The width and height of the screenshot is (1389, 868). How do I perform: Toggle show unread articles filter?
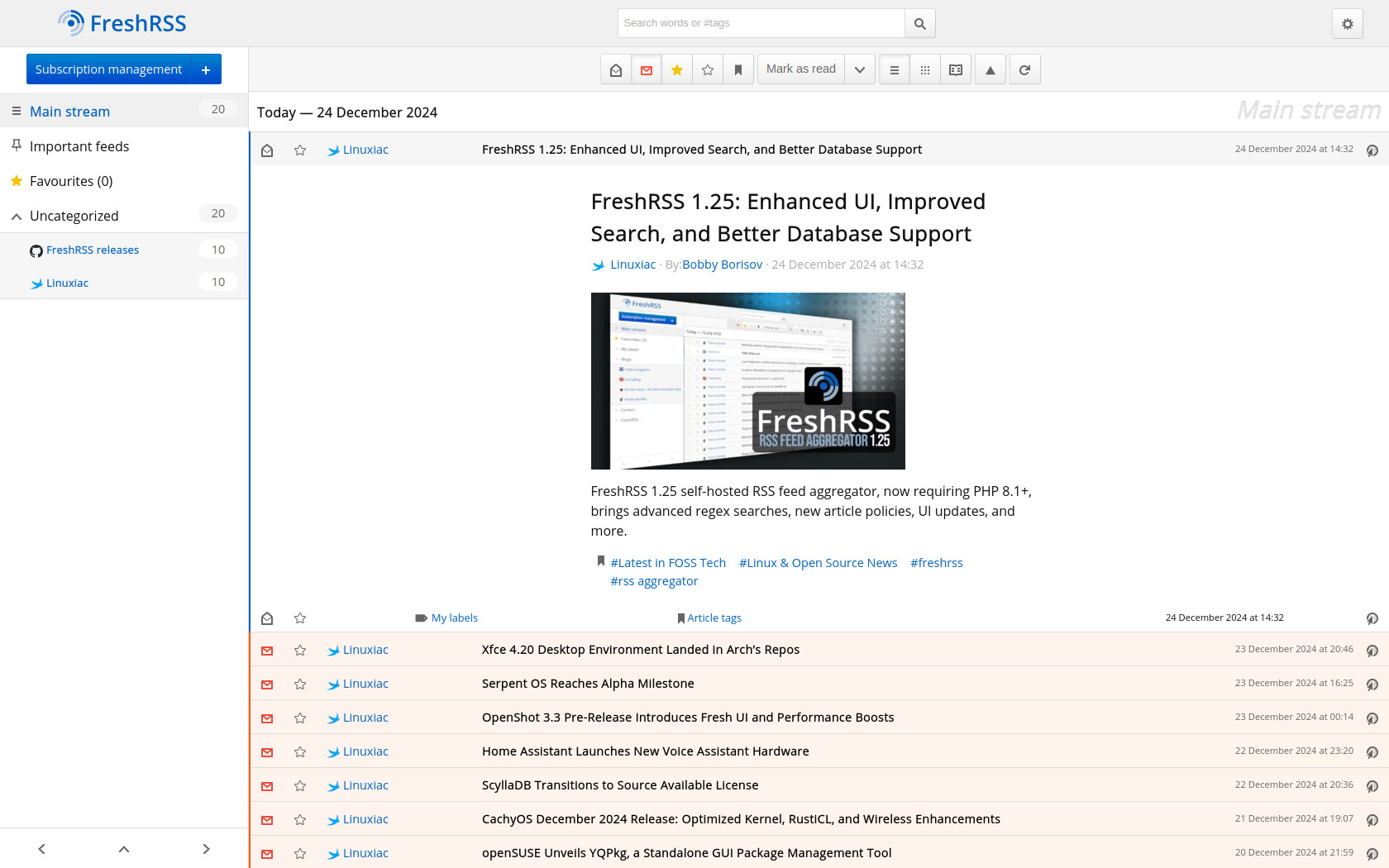pyautogui.click(x=647, y=69)
